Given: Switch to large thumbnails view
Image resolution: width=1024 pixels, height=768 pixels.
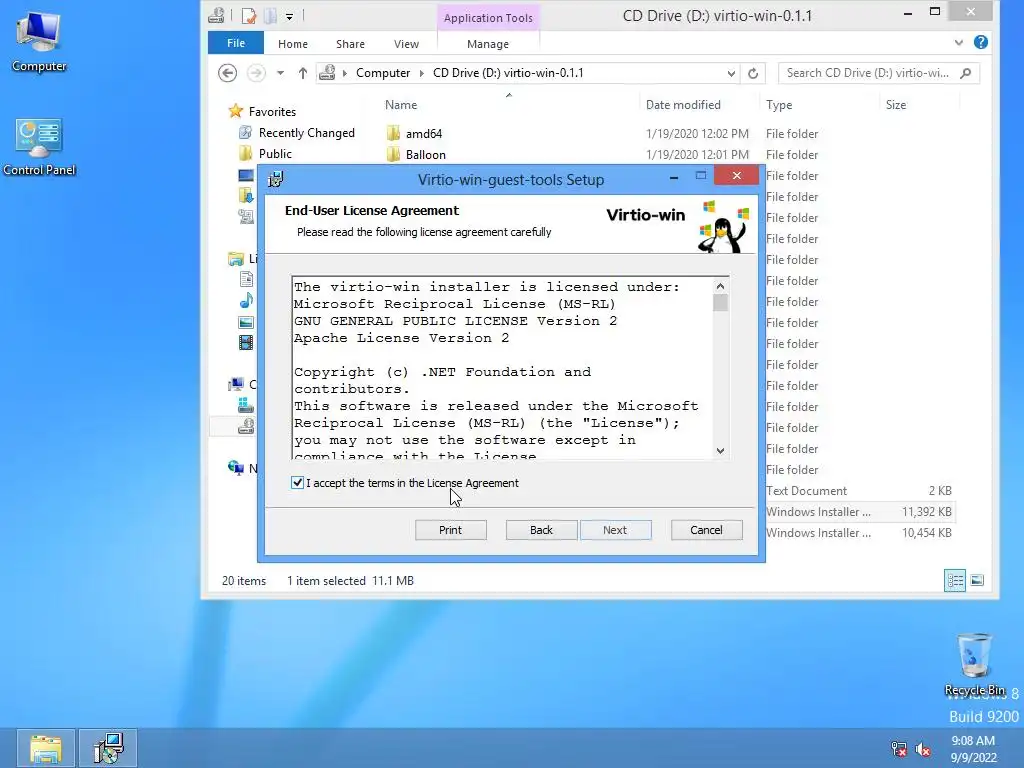Looking at the screenshot, I should pos(977,581).
